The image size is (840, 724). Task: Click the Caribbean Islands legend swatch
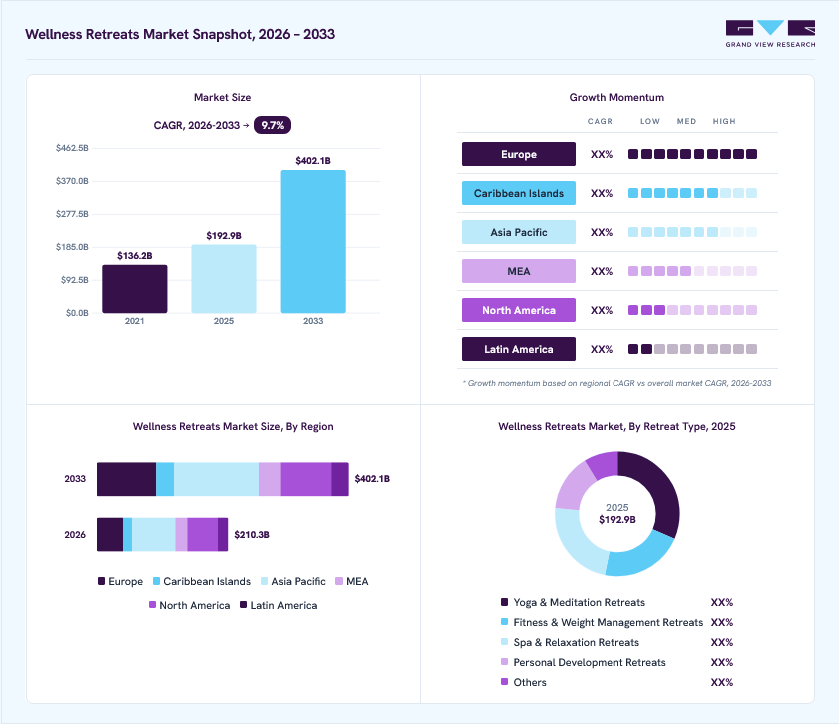click(156, 581)
